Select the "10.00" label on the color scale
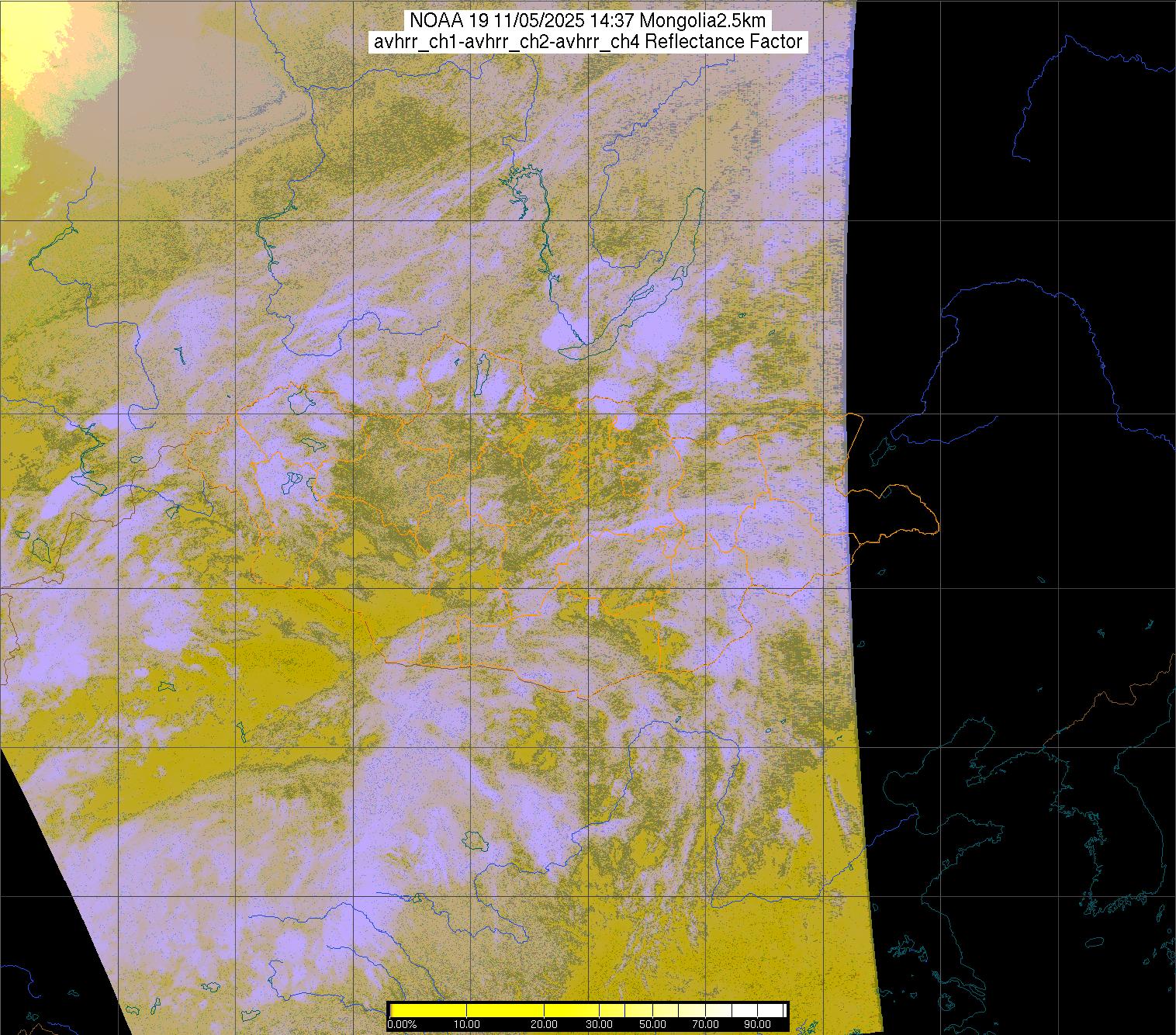 pos(466,1024)
